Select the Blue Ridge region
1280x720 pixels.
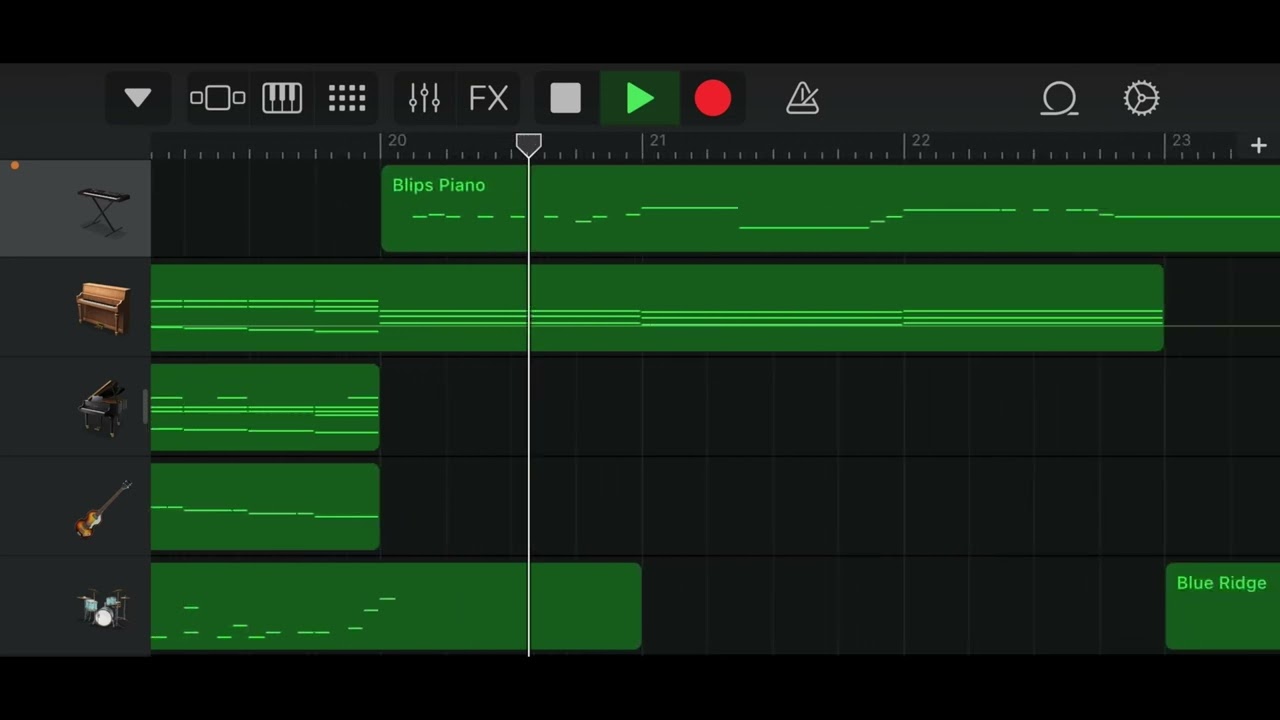1222,607
